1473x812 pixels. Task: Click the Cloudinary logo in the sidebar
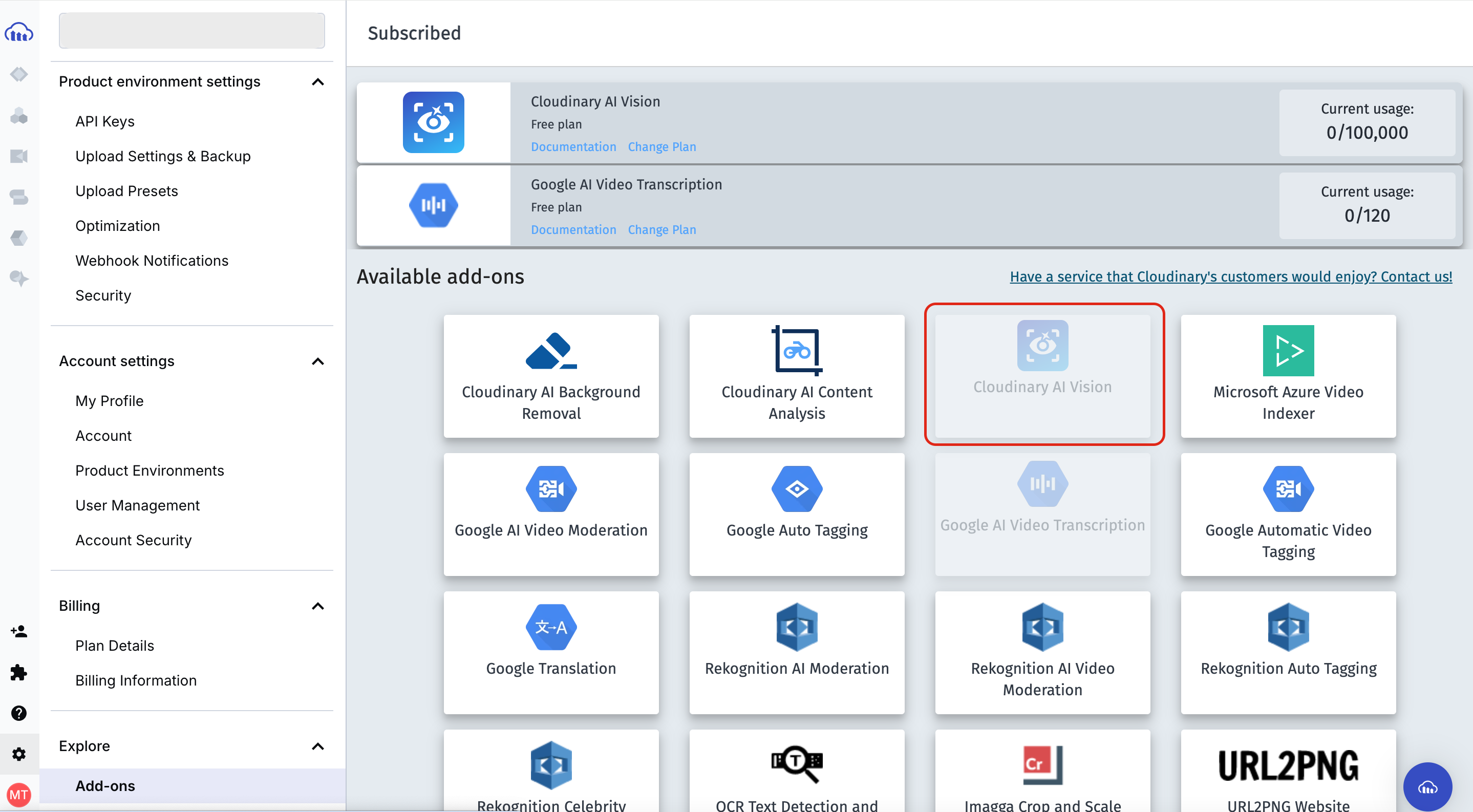[x=19, y=32]
